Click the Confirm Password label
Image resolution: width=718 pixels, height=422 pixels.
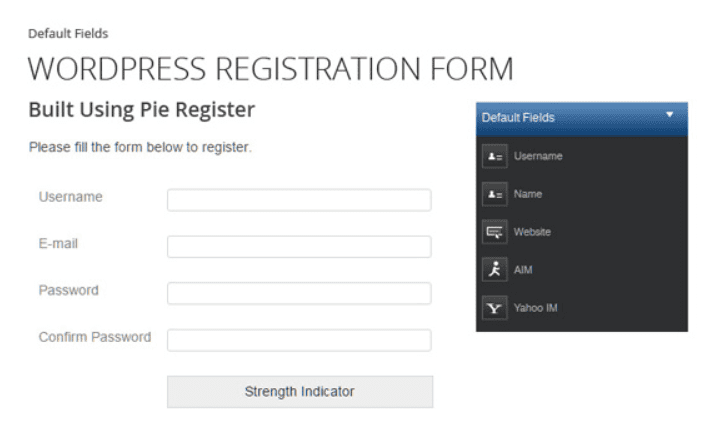click(95, 337)
